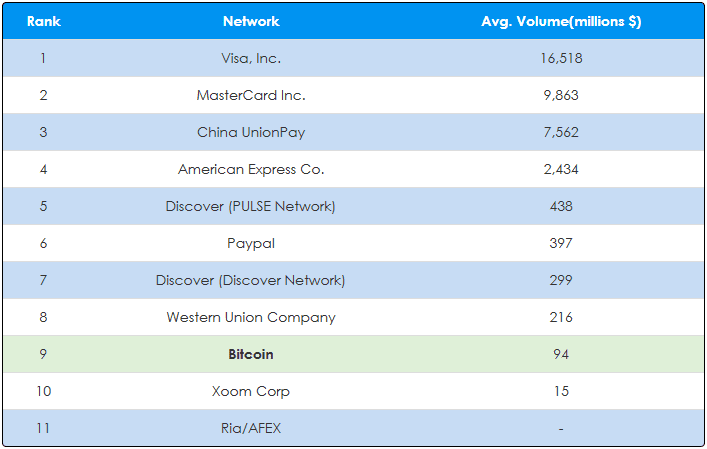This screenshot has height=449, width=707.
Task: Click the Discover (Discover Network) entry
Action: 251,280
